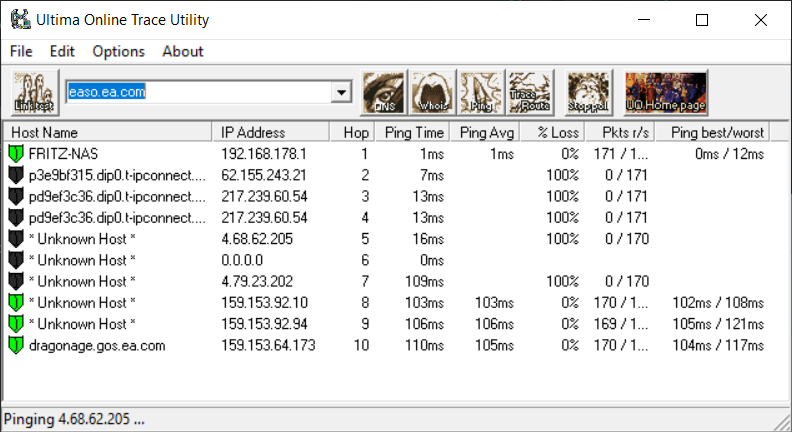Maximize the Trace Utility window
This screenshot has width=792, height=432.
(702, 20)
